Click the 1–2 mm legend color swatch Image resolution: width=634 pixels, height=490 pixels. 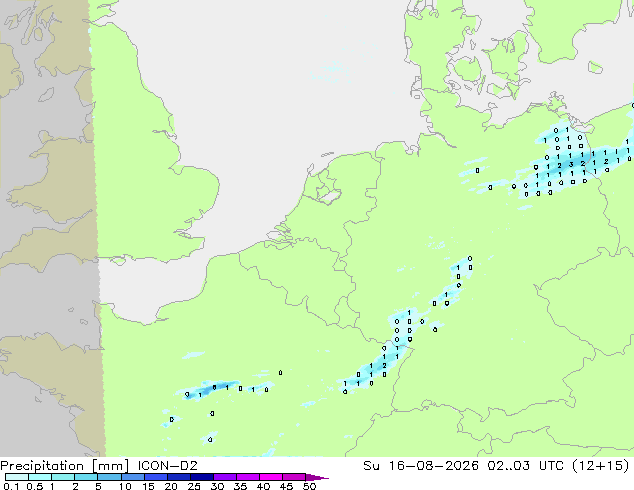[x=63, y=477]
